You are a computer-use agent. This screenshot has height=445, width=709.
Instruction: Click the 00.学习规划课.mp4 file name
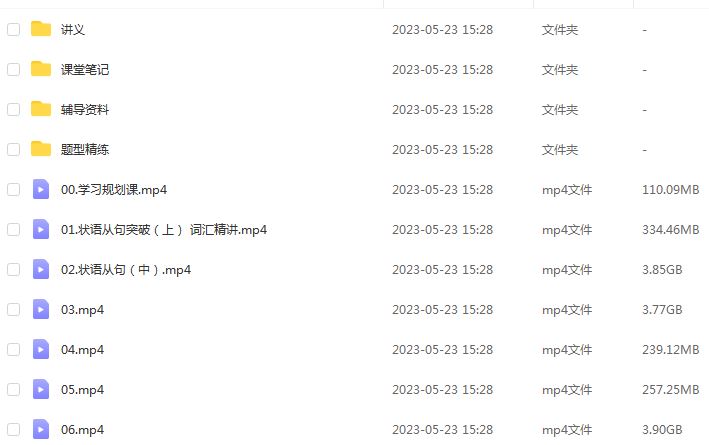coord(114,189)
